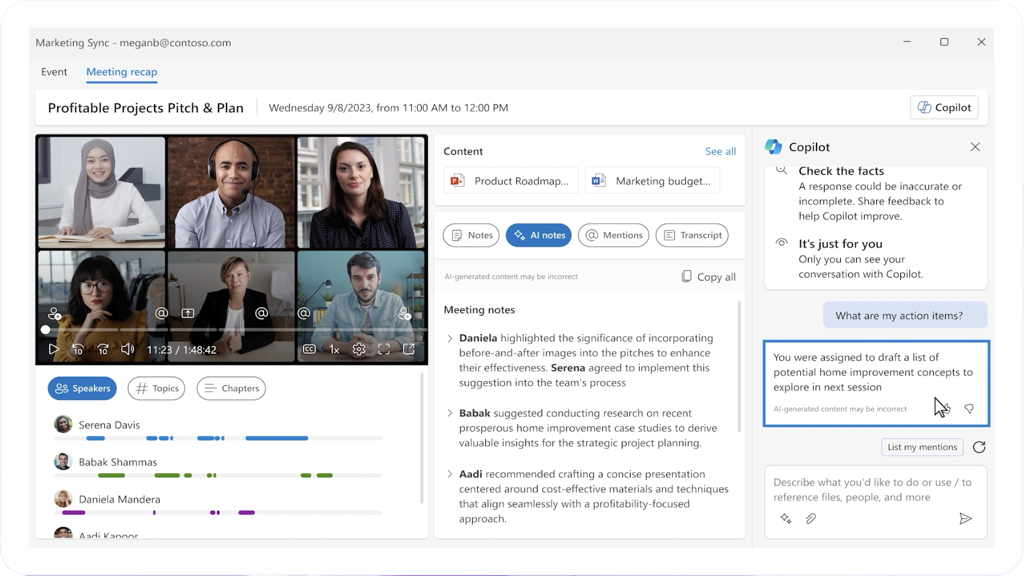This screenshot has height=576, width=1024.
Task: Show the Speakers view
Action: click(x=82, y=388)
